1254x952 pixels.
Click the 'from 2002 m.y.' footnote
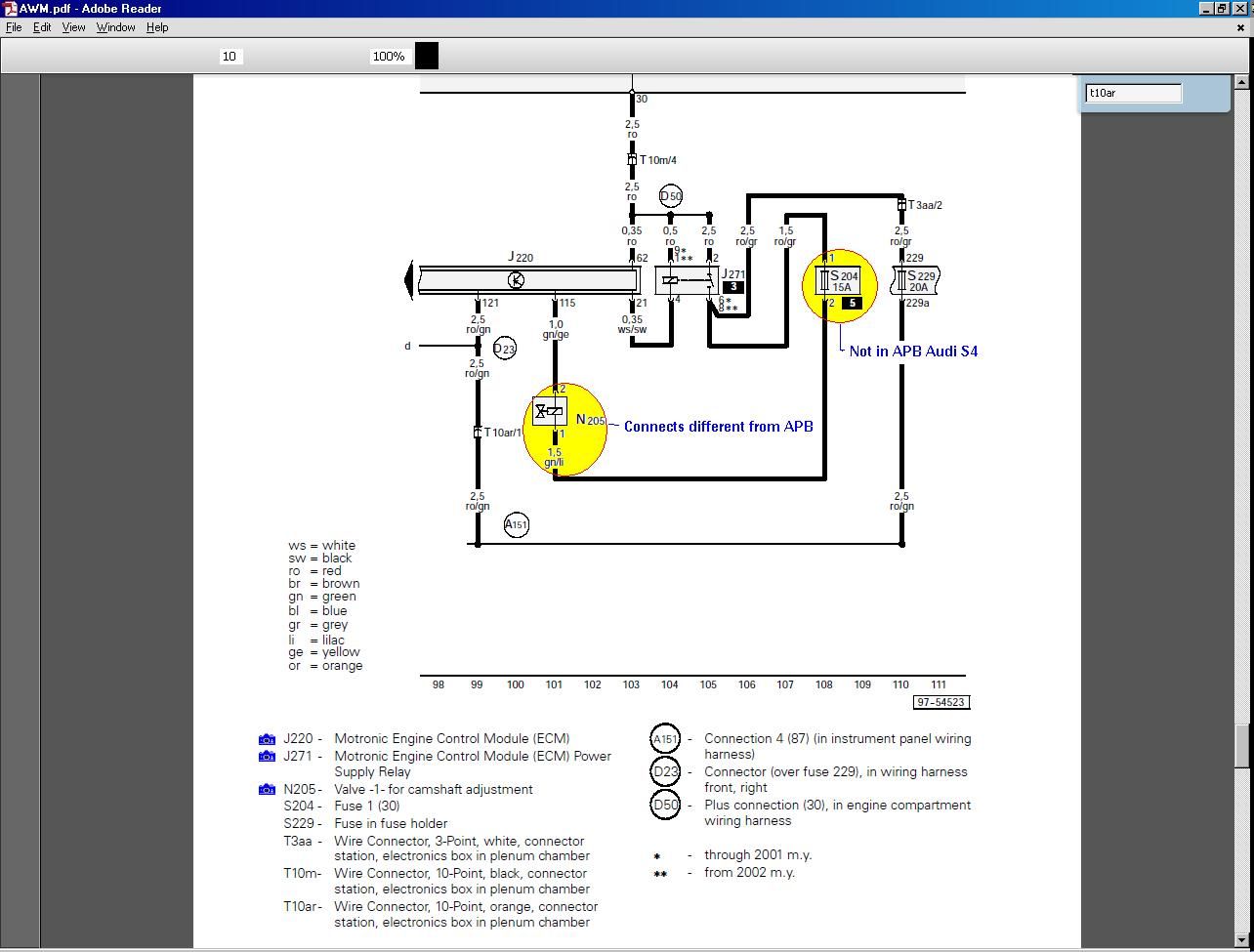coord(749,873)
